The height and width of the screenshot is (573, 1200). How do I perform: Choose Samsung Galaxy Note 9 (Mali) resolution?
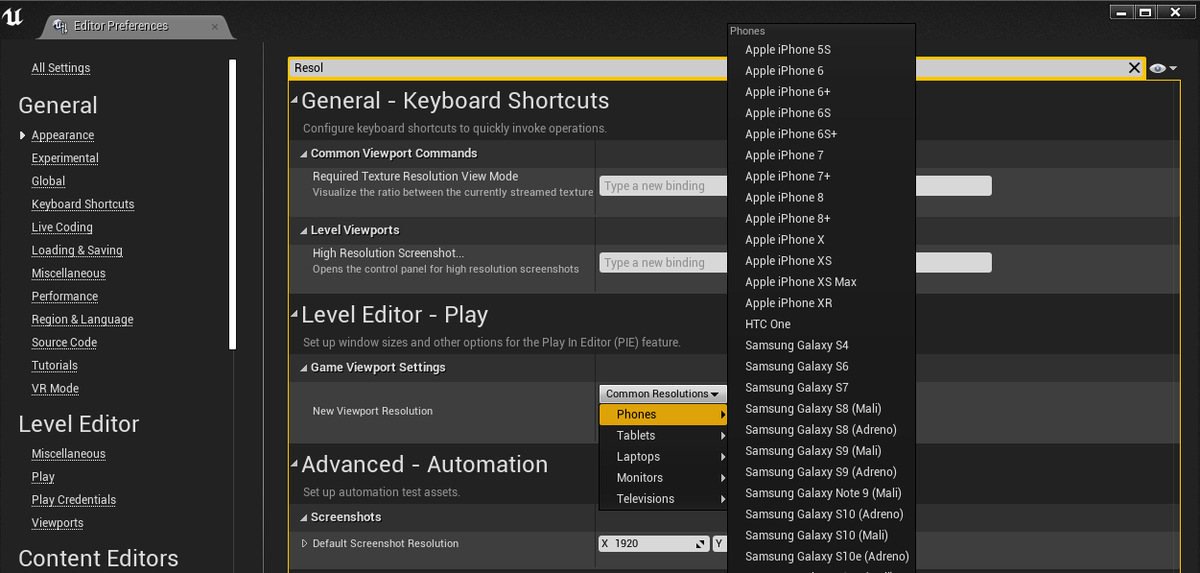(821, 493)
